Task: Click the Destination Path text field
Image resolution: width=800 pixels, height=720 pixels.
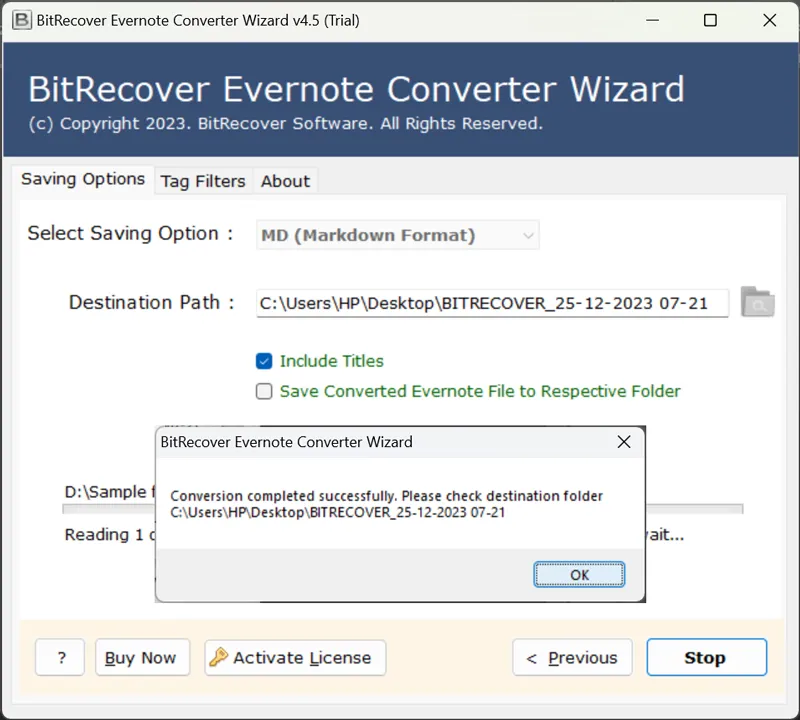Action: pos(492,303)
